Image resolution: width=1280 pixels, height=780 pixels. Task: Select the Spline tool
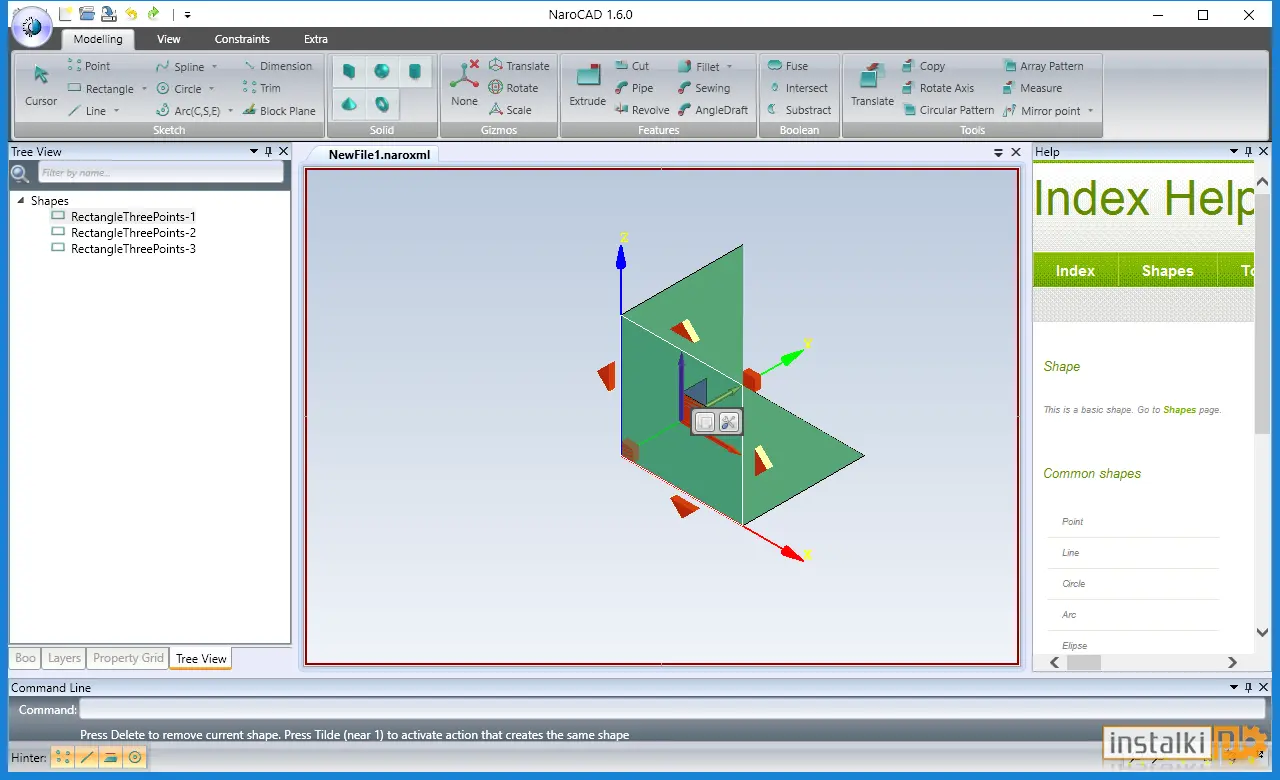(179, 67)
